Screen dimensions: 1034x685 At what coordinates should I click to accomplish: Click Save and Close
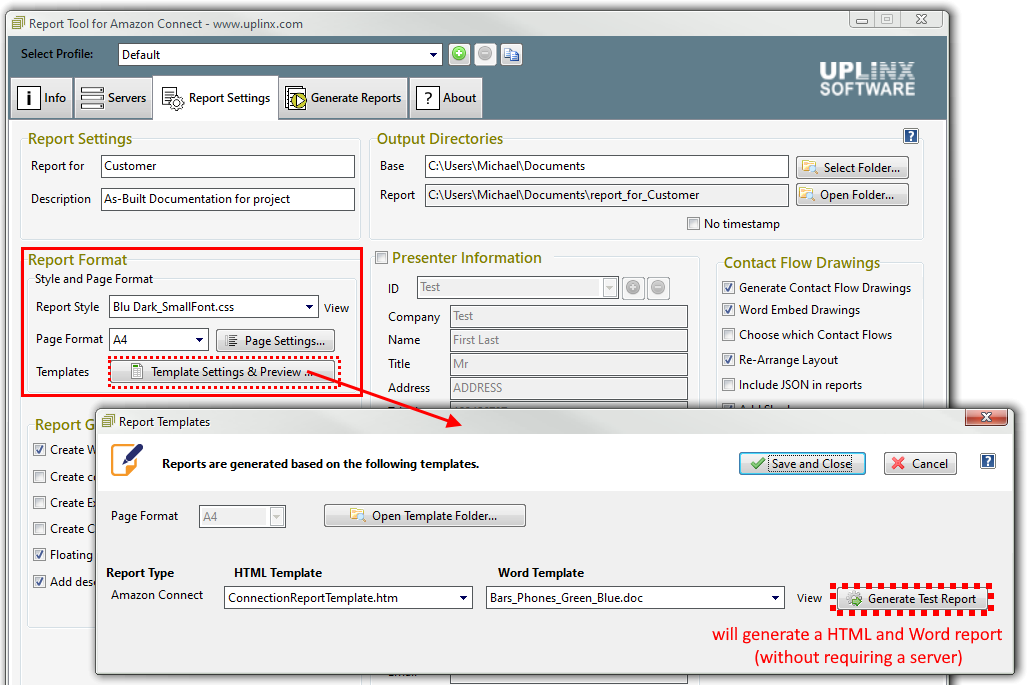802,463
